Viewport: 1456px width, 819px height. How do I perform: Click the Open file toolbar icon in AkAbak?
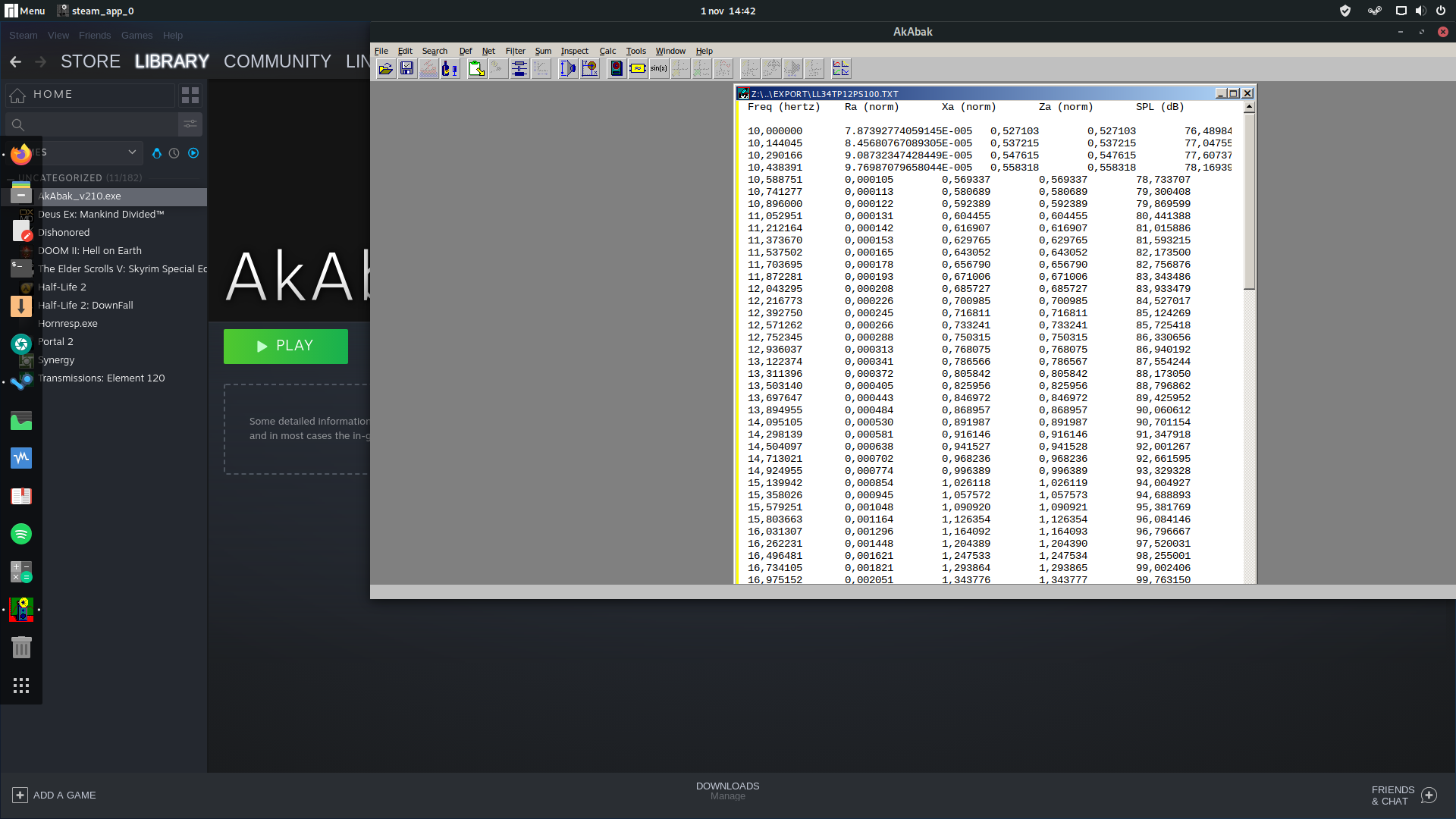[x=386, y=69]
